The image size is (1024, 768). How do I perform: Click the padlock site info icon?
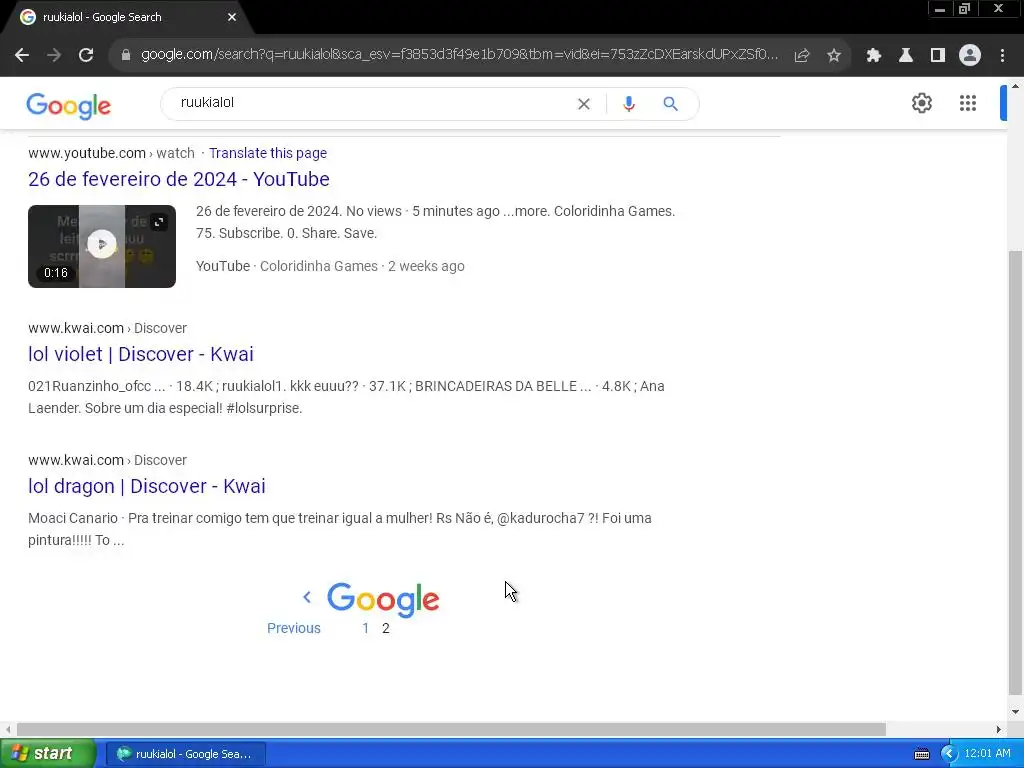click(126, 55)
